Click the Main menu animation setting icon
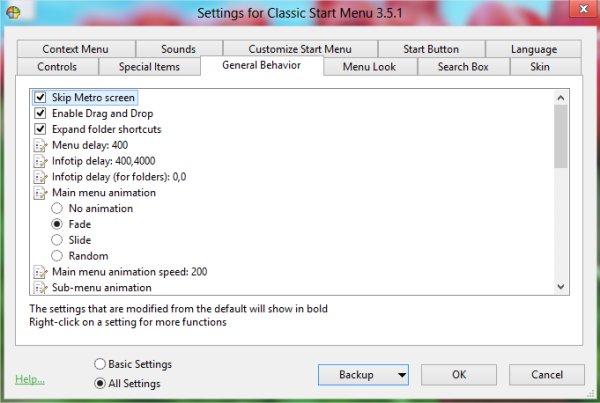The height and width of the screenshot is (403, 600). tap(40, 193)
